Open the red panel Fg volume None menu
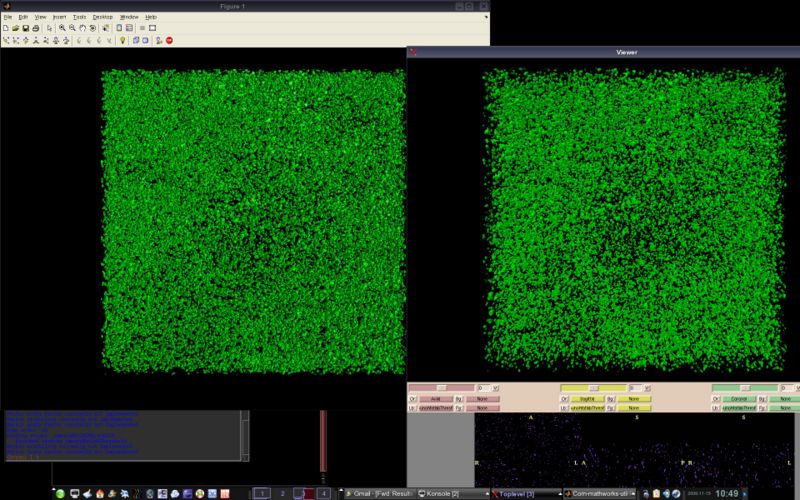800x500 pixels. click(x=483, y=408)
